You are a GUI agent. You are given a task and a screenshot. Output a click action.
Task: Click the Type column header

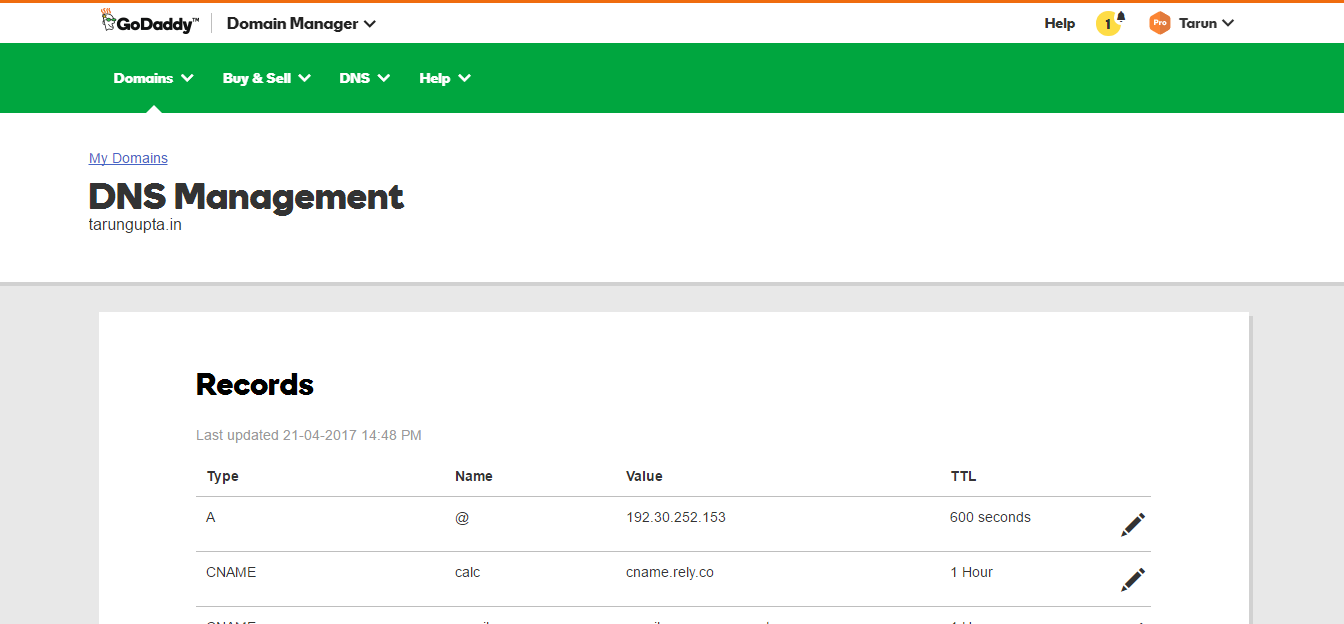(x=222, y=476)
